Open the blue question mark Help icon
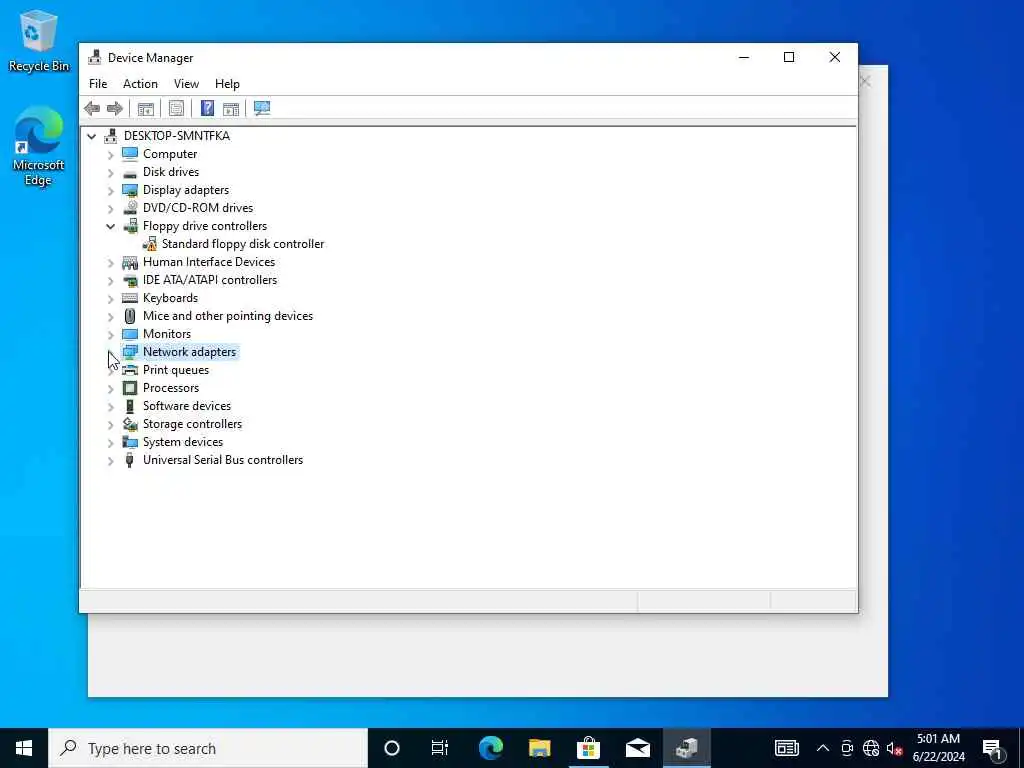The height and width of the screenshot is (768, 1024). coord(207,108)
